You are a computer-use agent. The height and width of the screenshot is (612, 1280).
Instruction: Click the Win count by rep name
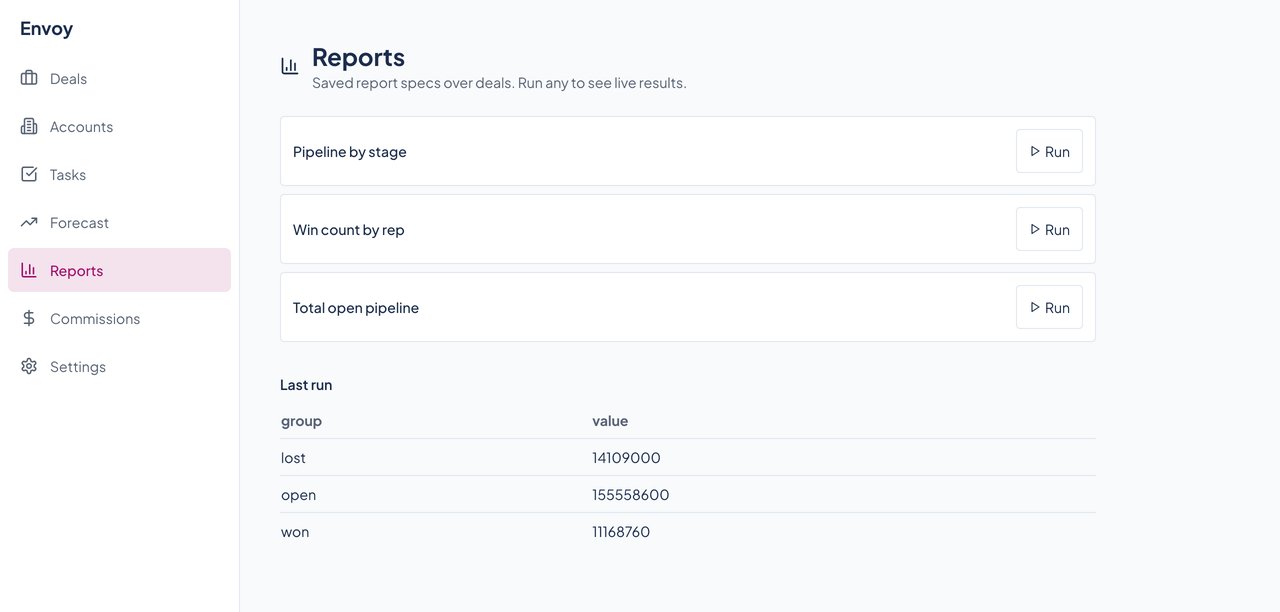click(349, 230)
